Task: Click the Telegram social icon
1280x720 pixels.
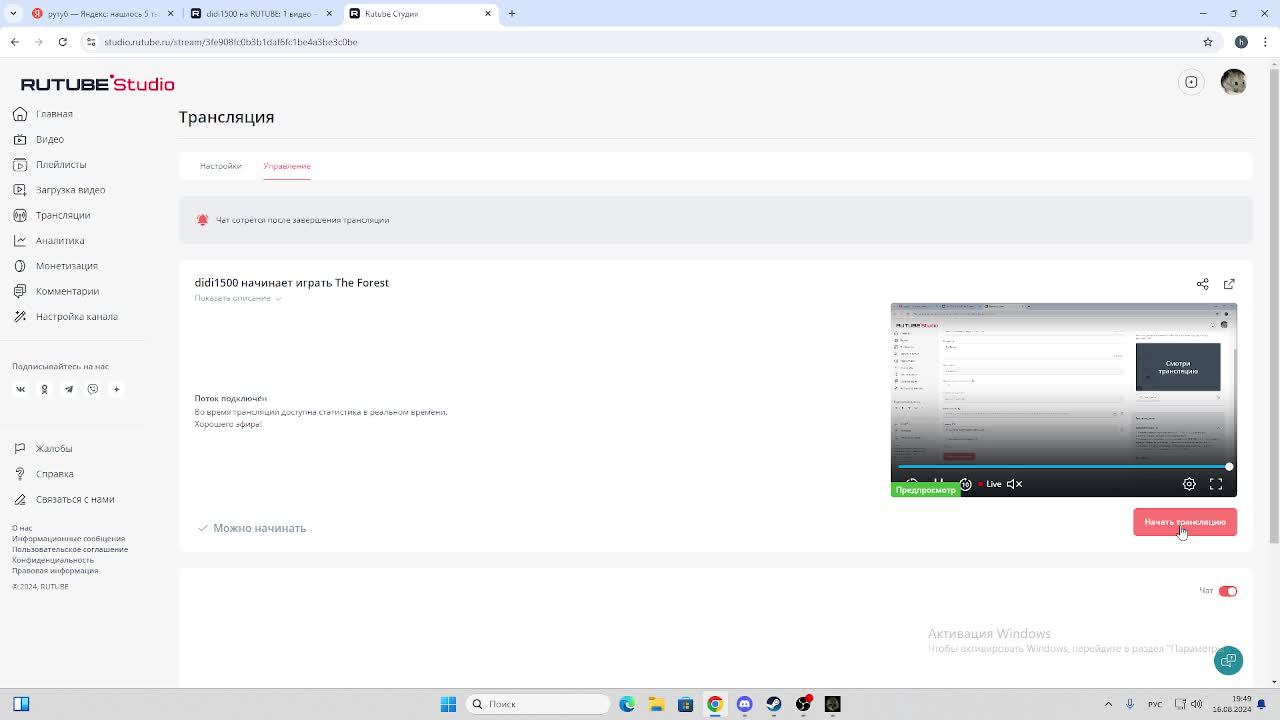Action: click(x=68, y=389)
